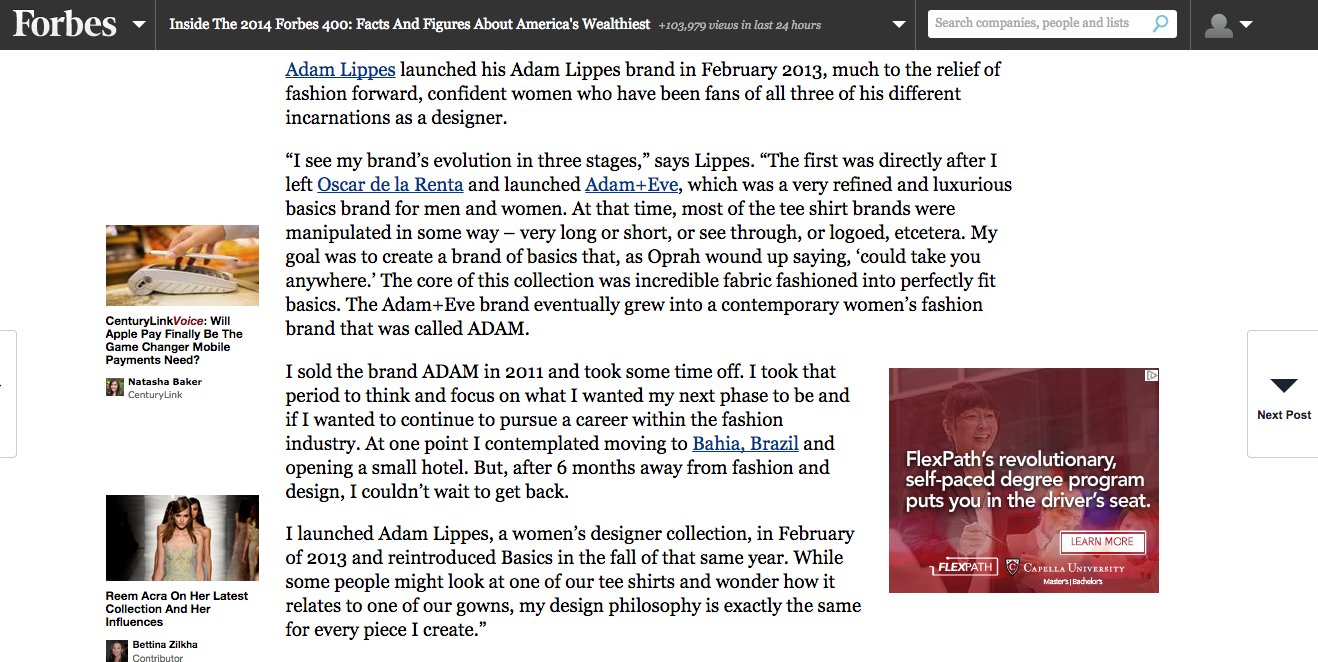1318x662 pixels.
Task: Visit the Bahia, Brazil link
Action: pyautogui.click(x=745, y=444)
